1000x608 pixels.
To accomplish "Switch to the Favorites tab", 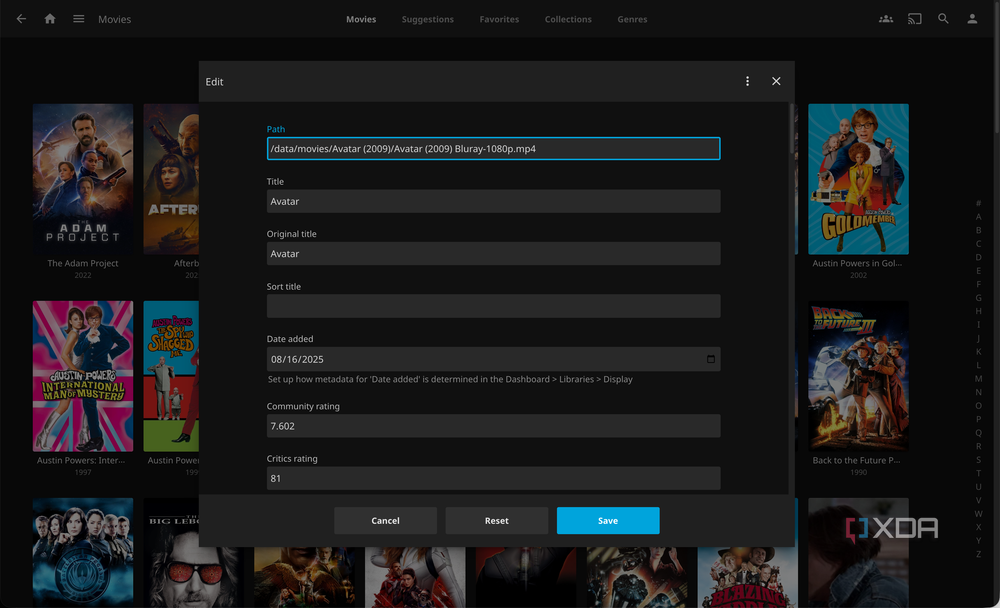I will pos(499,19).
